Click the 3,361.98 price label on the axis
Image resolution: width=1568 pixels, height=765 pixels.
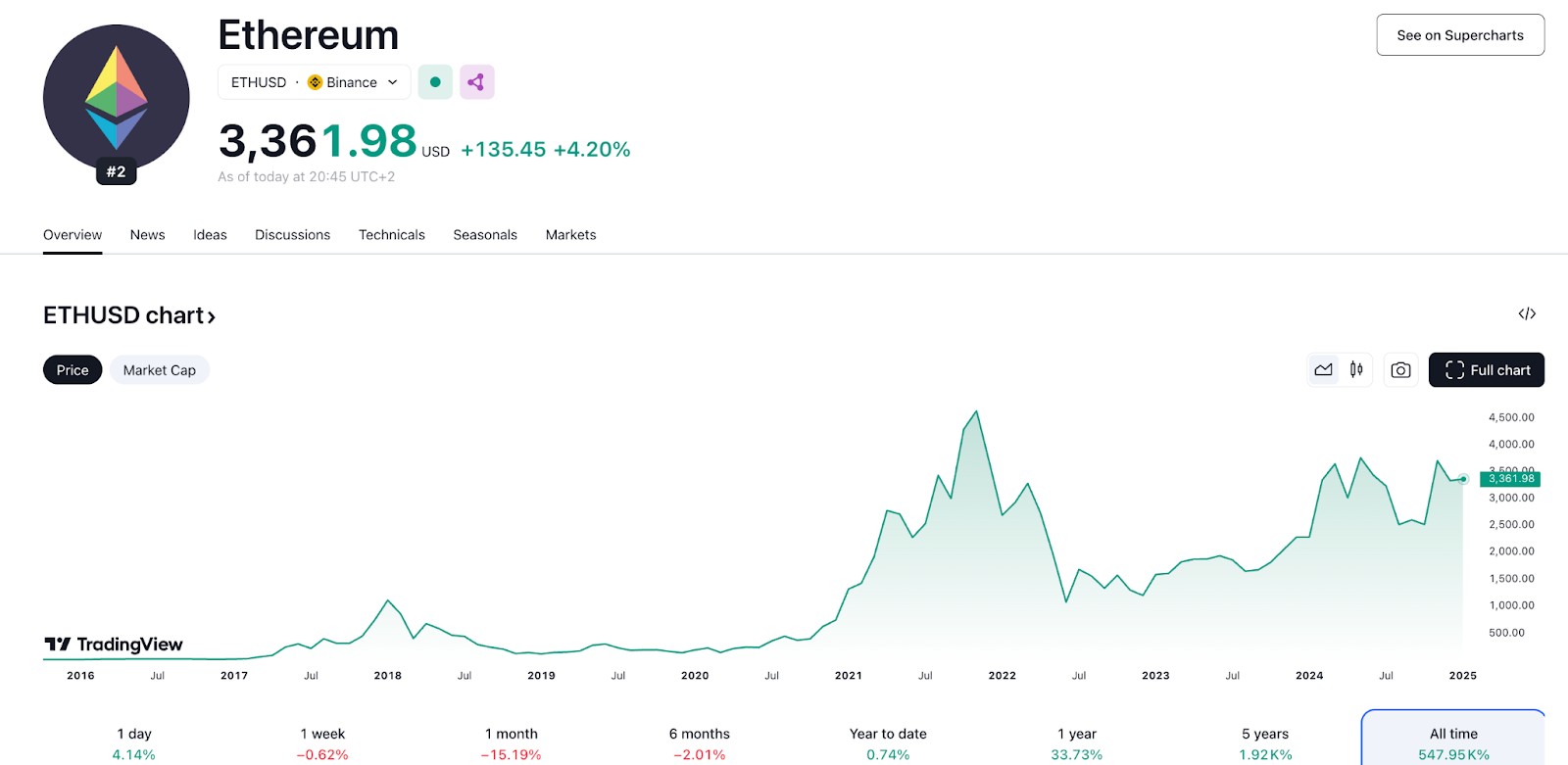click(x=1510, y=479)
